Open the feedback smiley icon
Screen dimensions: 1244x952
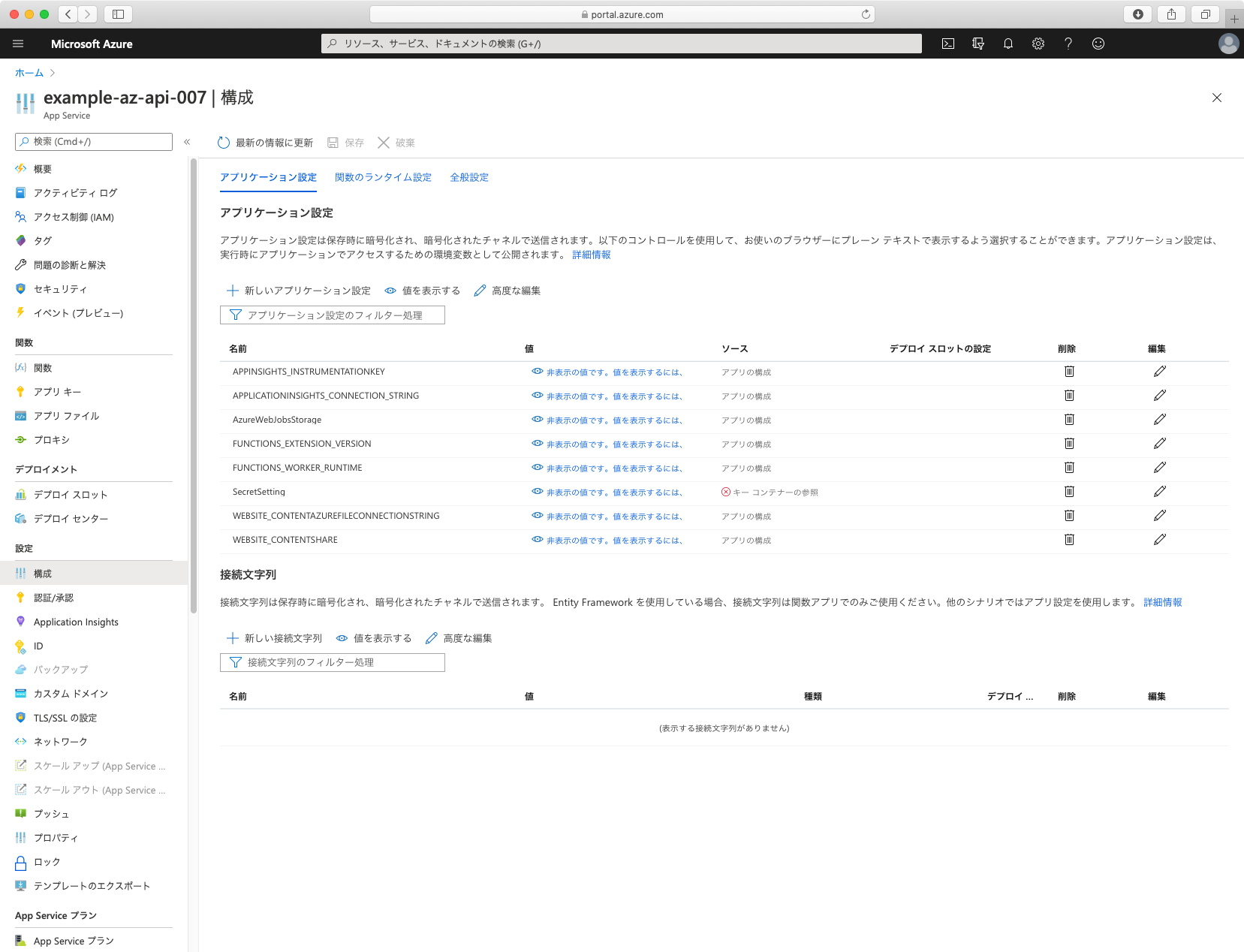[1098, 44]
